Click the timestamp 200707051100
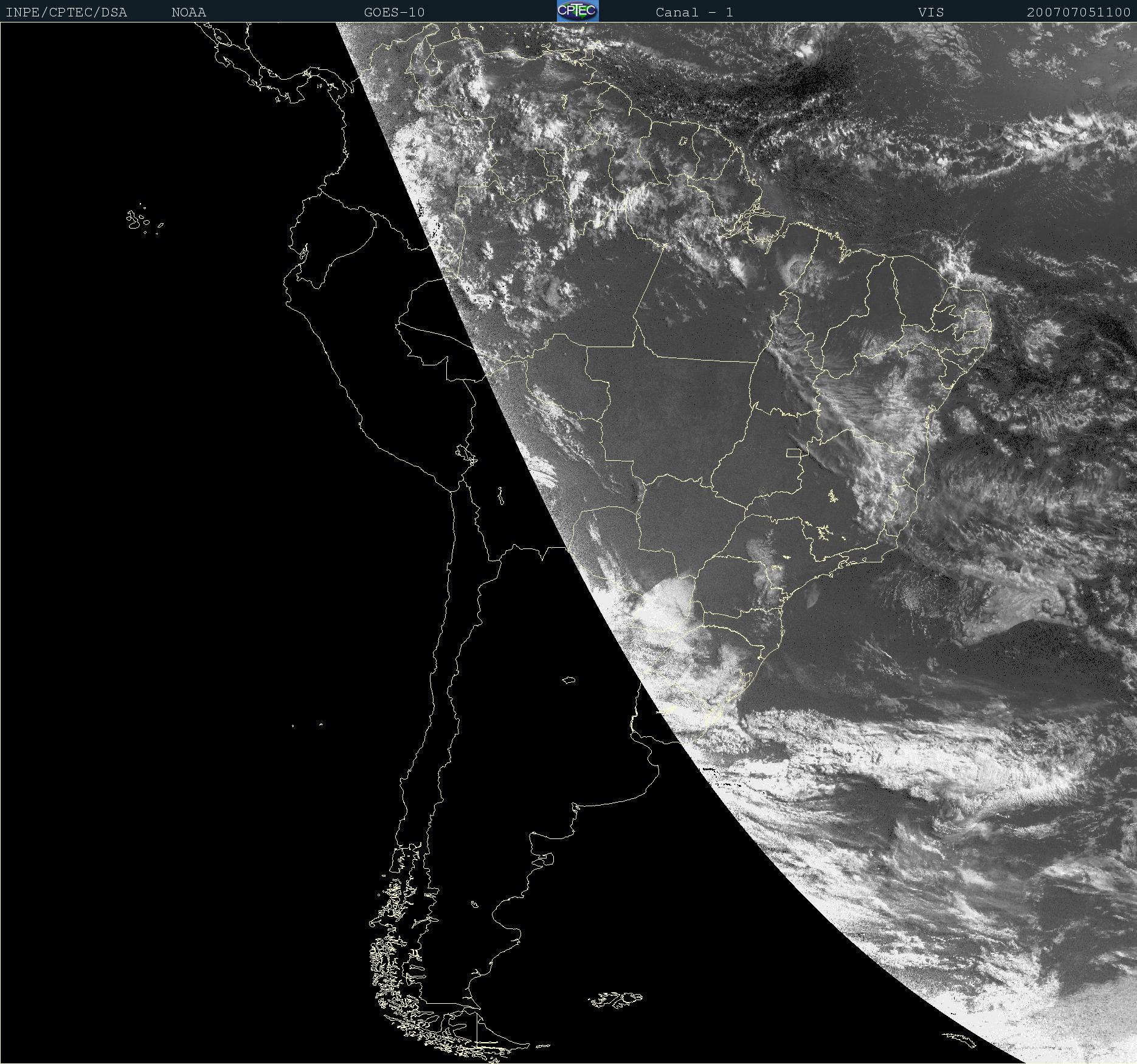 pyautogui.click(x=1079, y=12)
